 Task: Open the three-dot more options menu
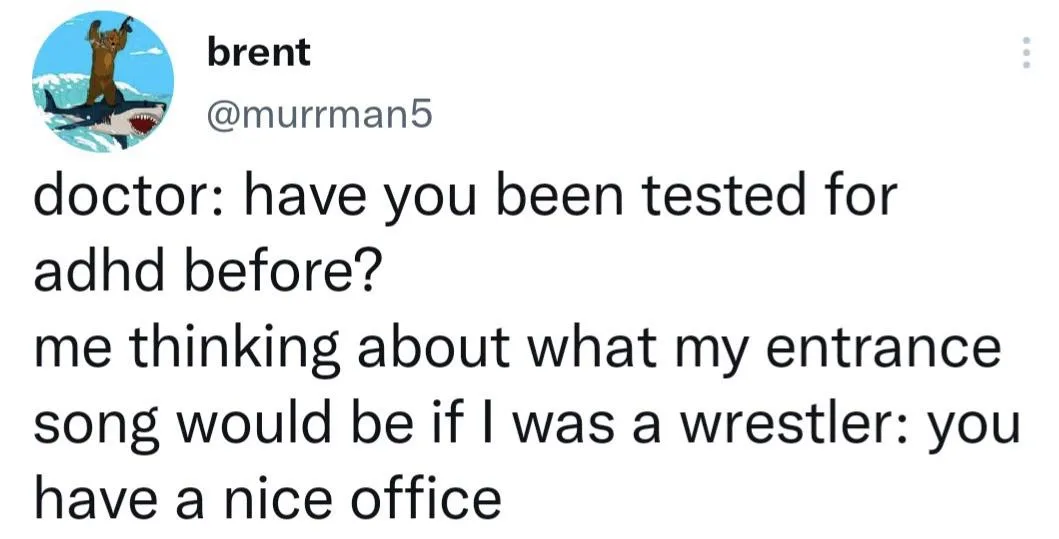[1026, 52]
